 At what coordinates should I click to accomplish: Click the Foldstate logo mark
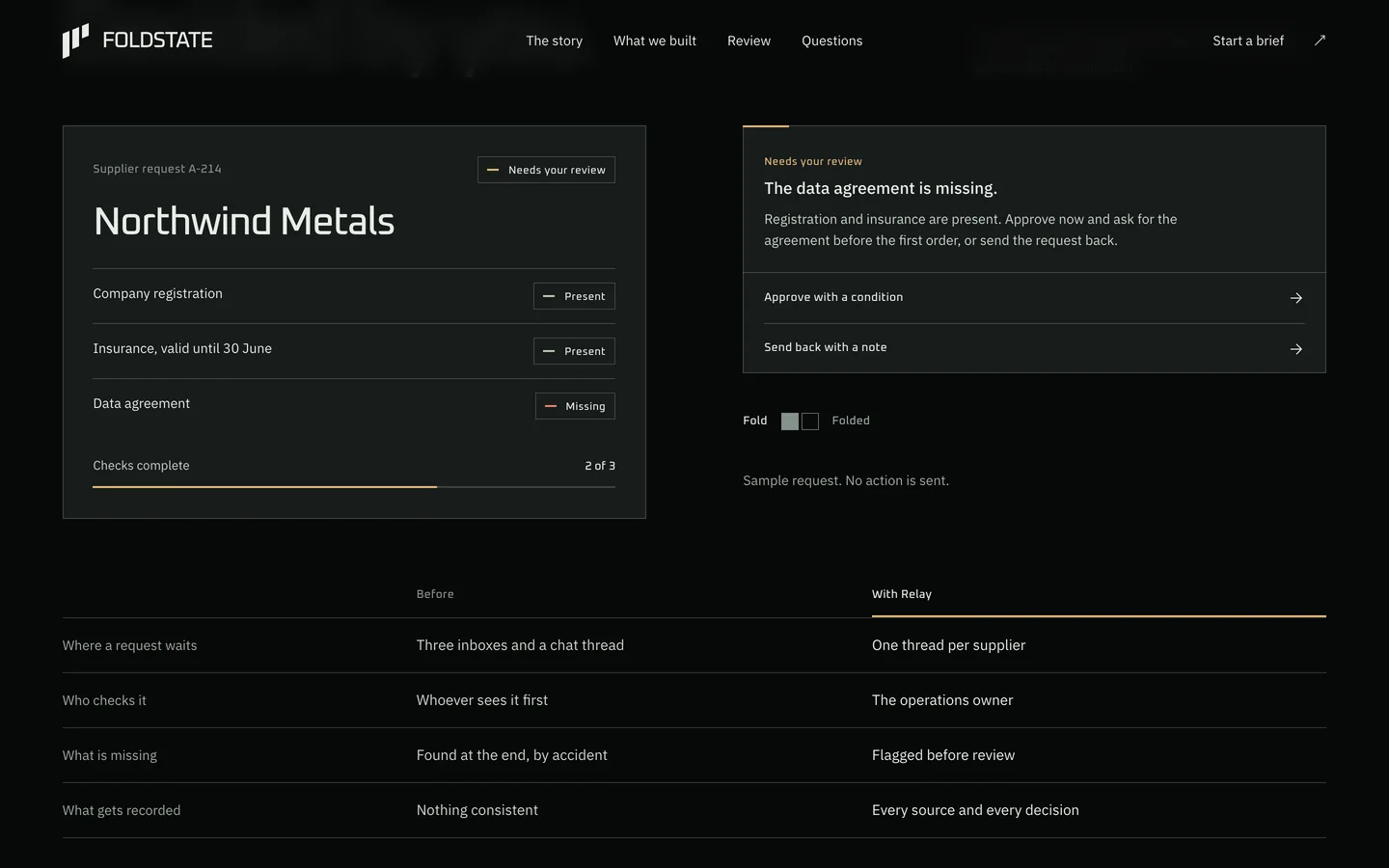pos(75,41)
